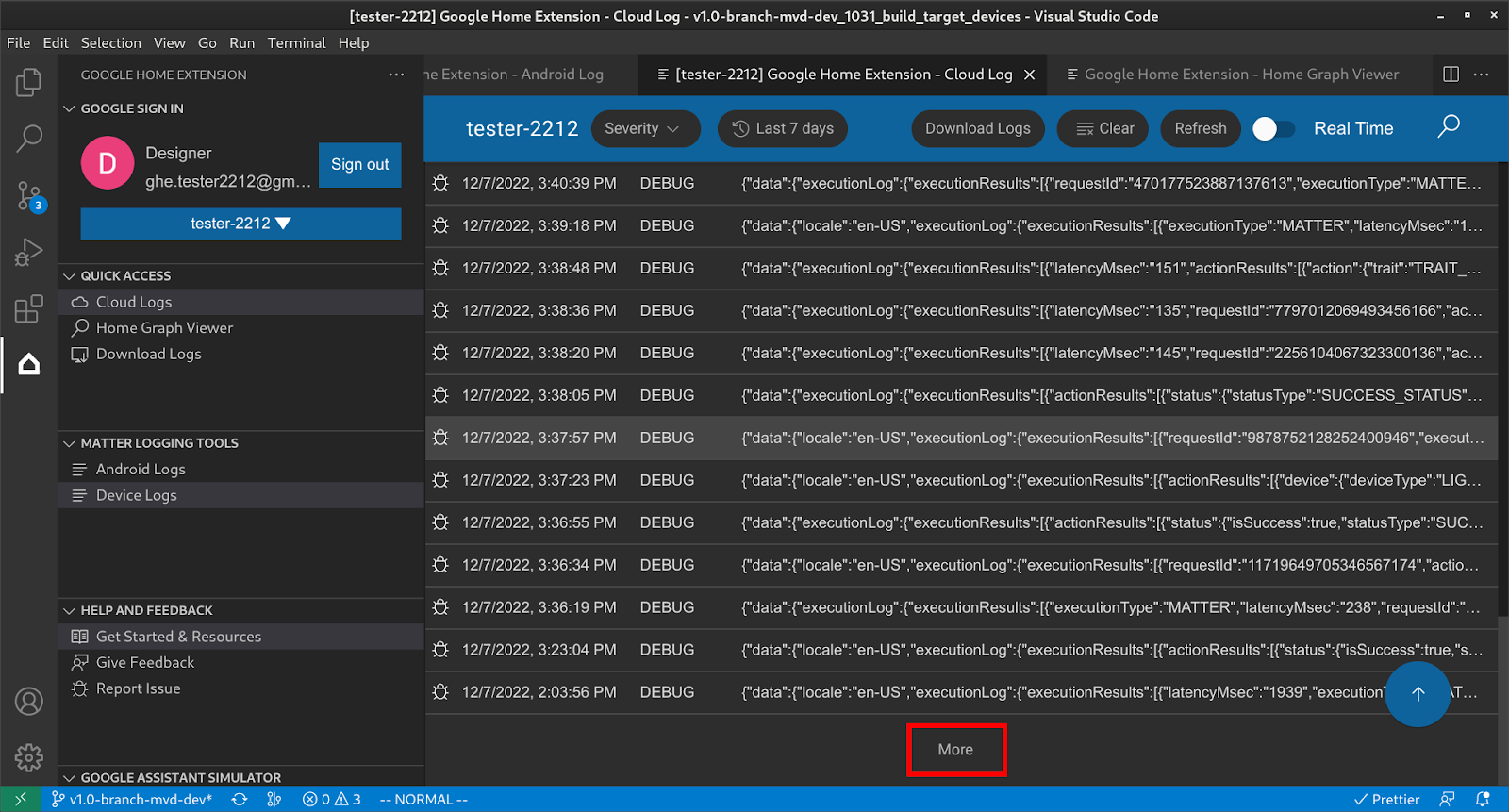Select the 3:37:57 PM log entry
Viewport: 1509px width, 812px height.
(x=960, y=439)
